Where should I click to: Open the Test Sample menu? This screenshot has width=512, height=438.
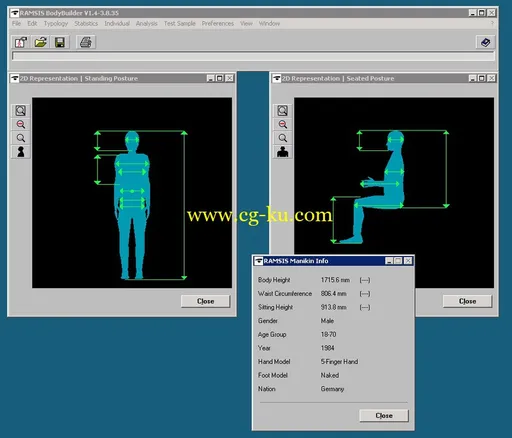[x=180, y=23]
